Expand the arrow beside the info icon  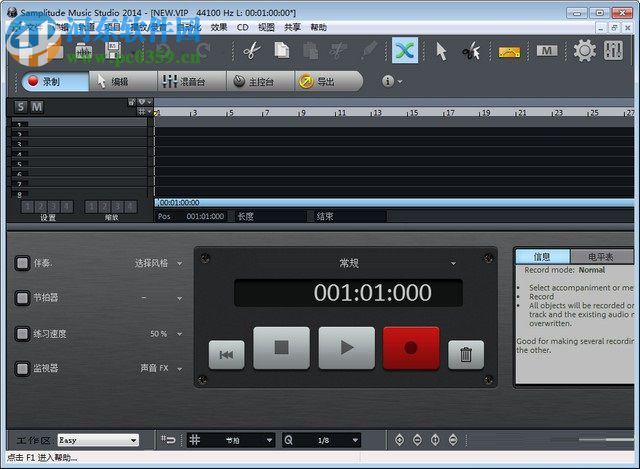pos(400,82)
